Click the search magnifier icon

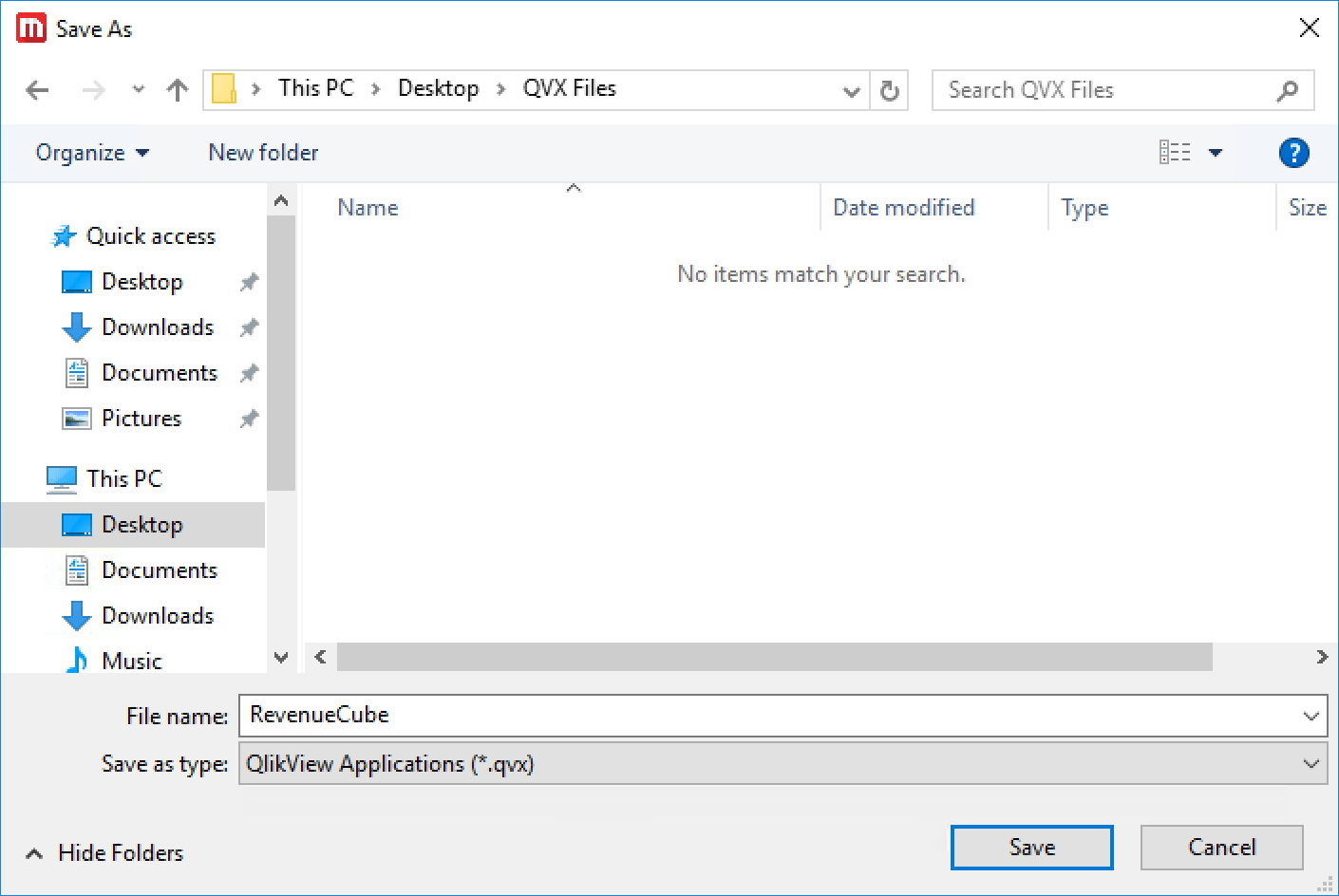(1288, 90)
